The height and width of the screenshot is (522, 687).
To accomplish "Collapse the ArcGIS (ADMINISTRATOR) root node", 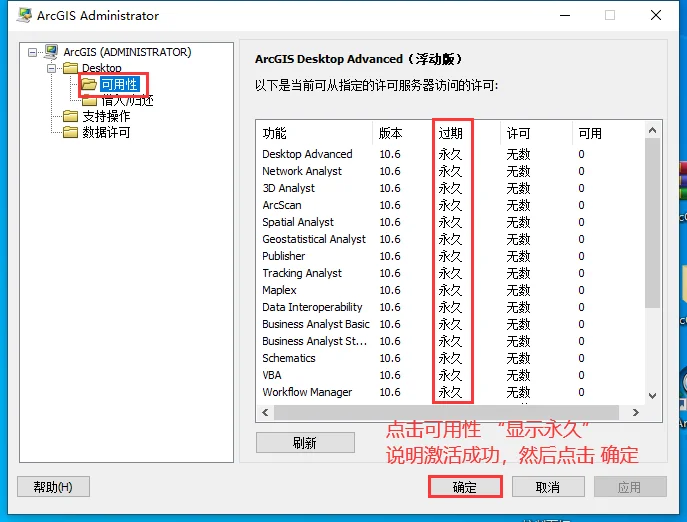I will click(32, 53).
